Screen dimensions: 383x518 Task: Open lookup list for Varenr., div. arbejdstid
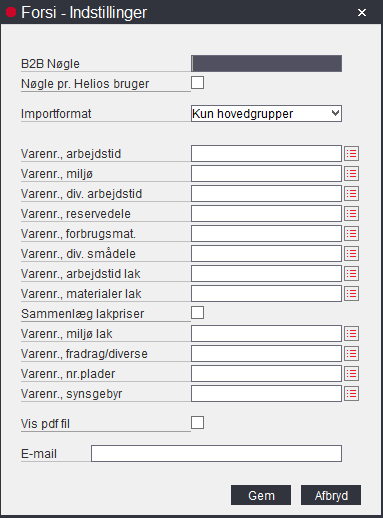pos(351,194)
